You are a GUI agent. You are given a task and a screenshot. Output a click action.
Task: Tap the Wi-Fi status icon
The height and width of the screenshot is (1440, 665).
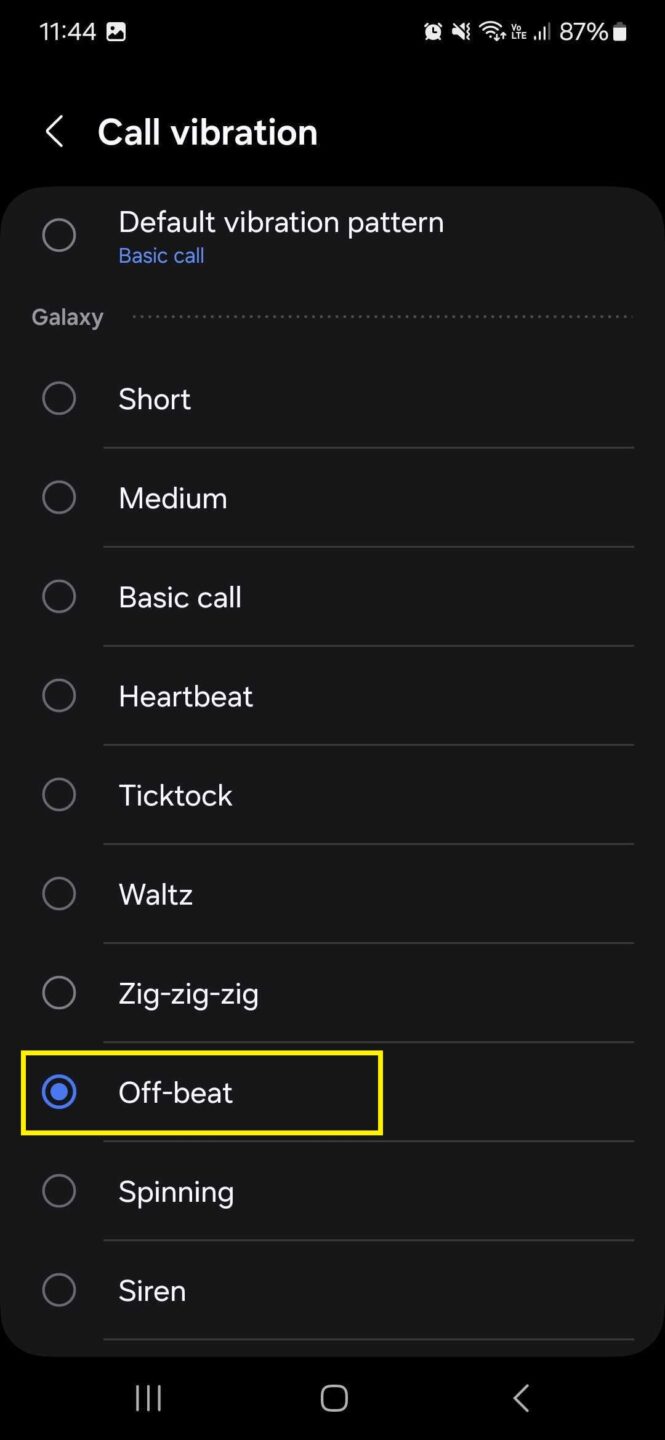pyautogui.click(x=491, y=32)
